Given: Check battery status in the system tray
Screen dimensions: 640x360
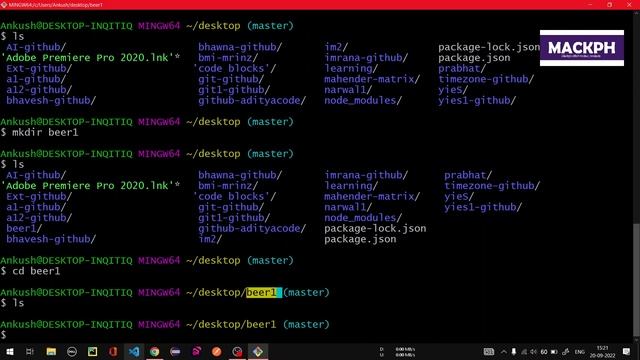Looking at the screenshot, I should click(x=554, y=352).
